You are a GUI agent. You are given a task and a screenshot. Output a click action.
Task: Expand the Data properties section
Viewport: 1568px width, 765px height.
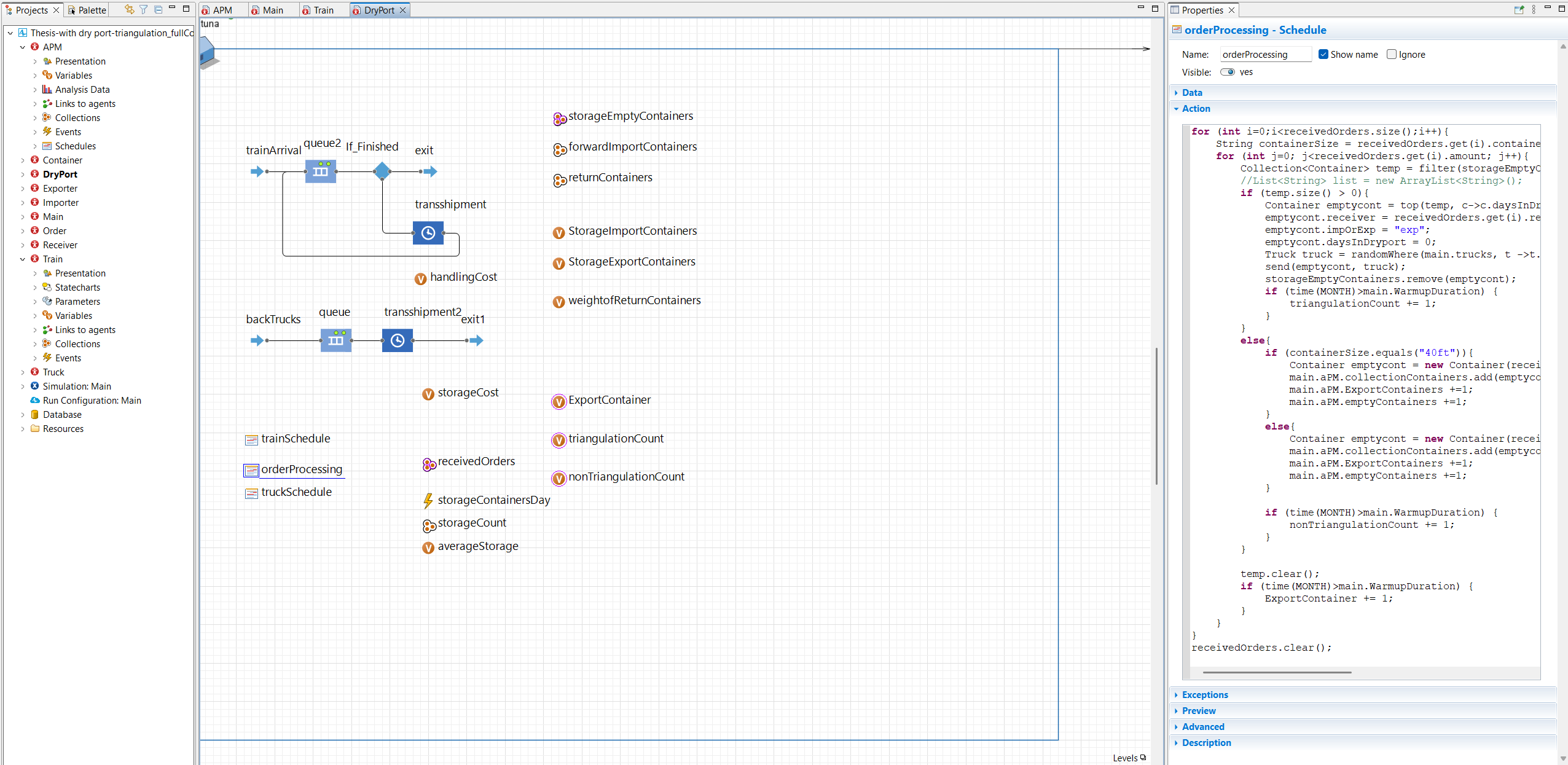click(1191, 93)
